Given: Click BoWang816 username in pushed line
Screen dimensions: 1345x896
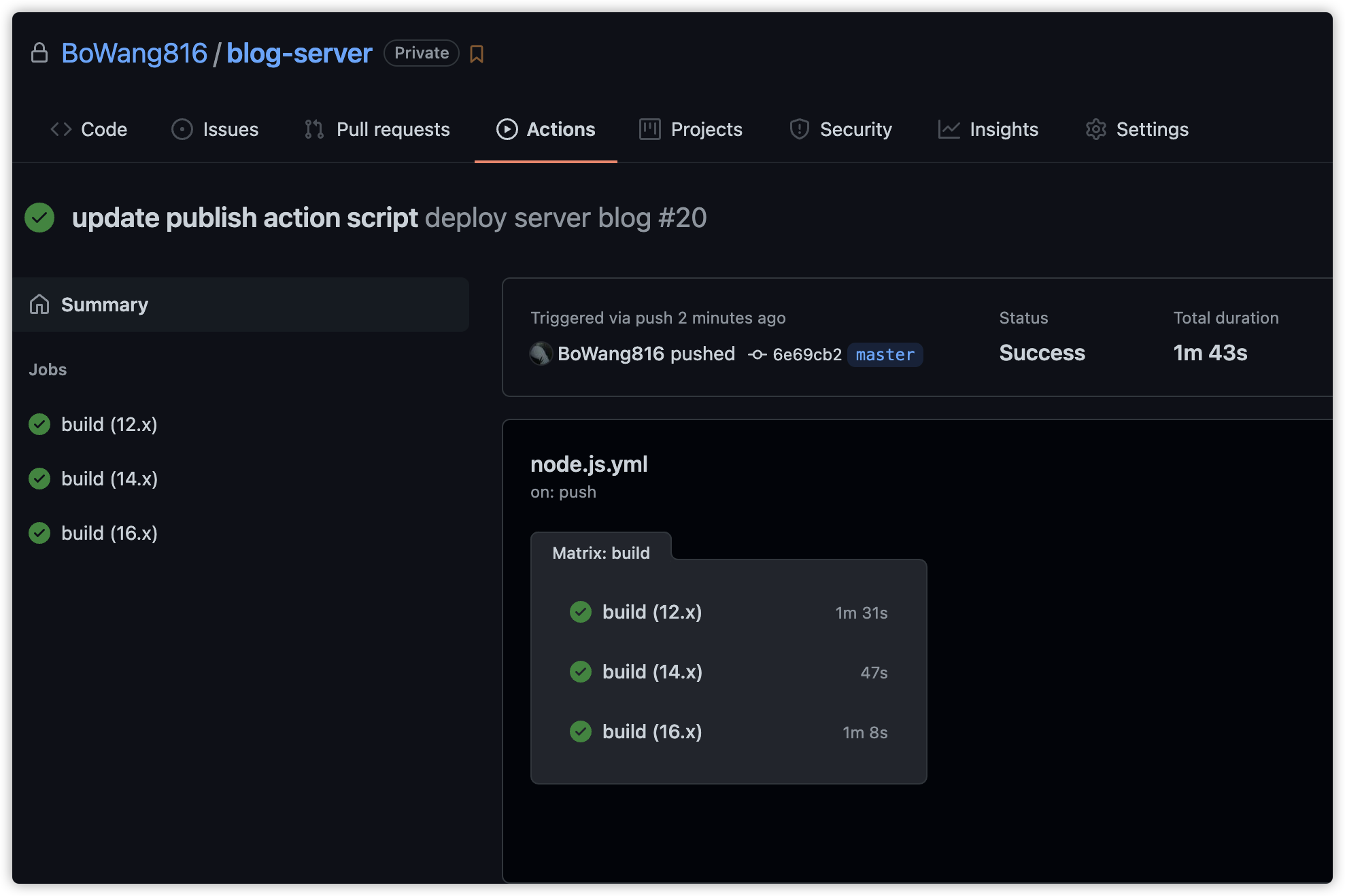Looking at the screenshot, I should tap(611, 354).
